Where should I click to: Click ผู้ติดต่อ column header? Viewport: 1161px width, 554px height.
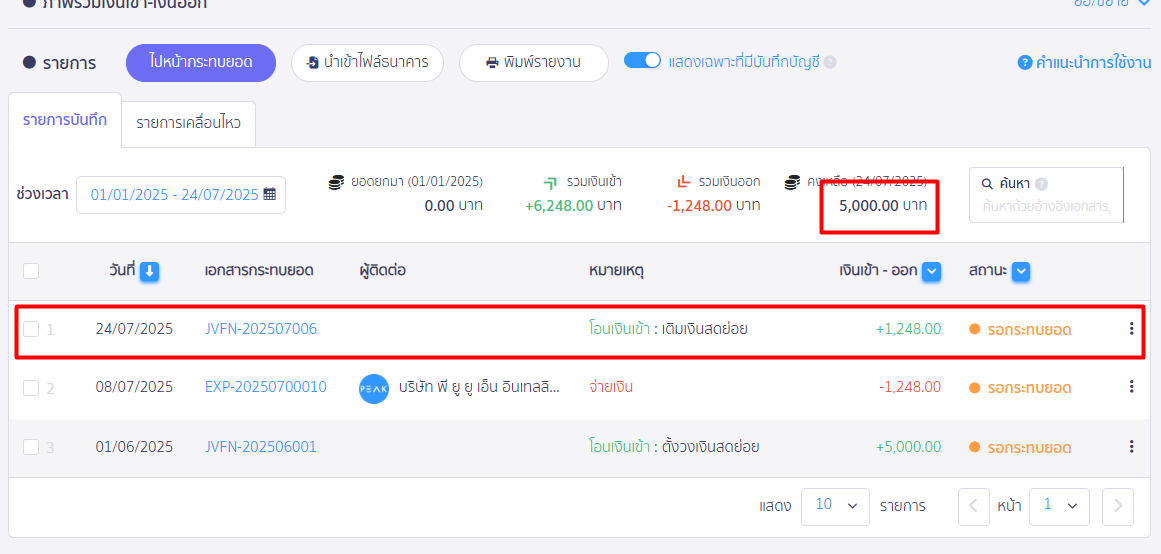(382, 272)
